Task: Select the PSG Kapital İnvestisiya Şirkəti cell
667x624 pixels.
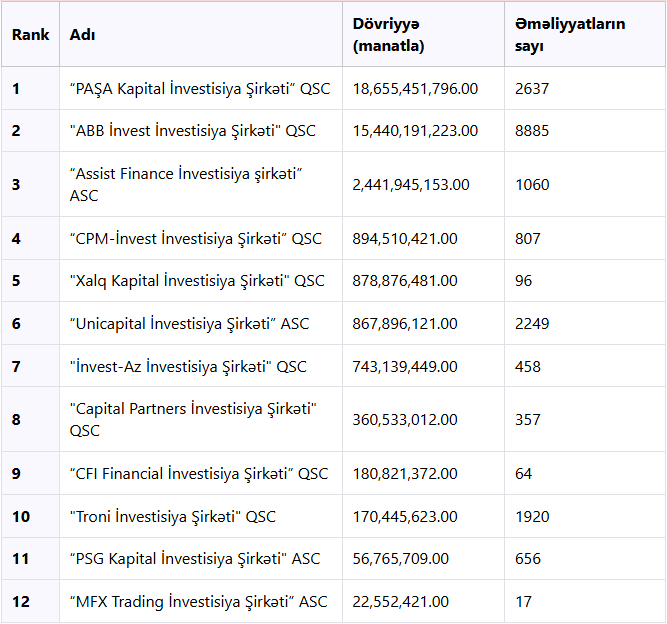Action: click(x=195, y=559)
